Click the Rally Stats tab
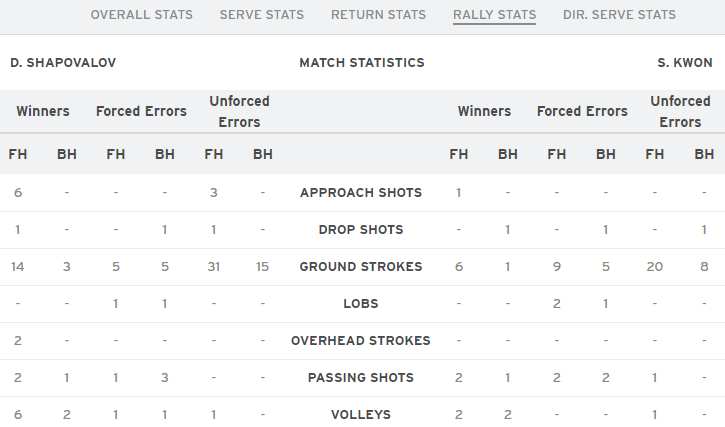725x427 pixels. (x=494, y=15)
